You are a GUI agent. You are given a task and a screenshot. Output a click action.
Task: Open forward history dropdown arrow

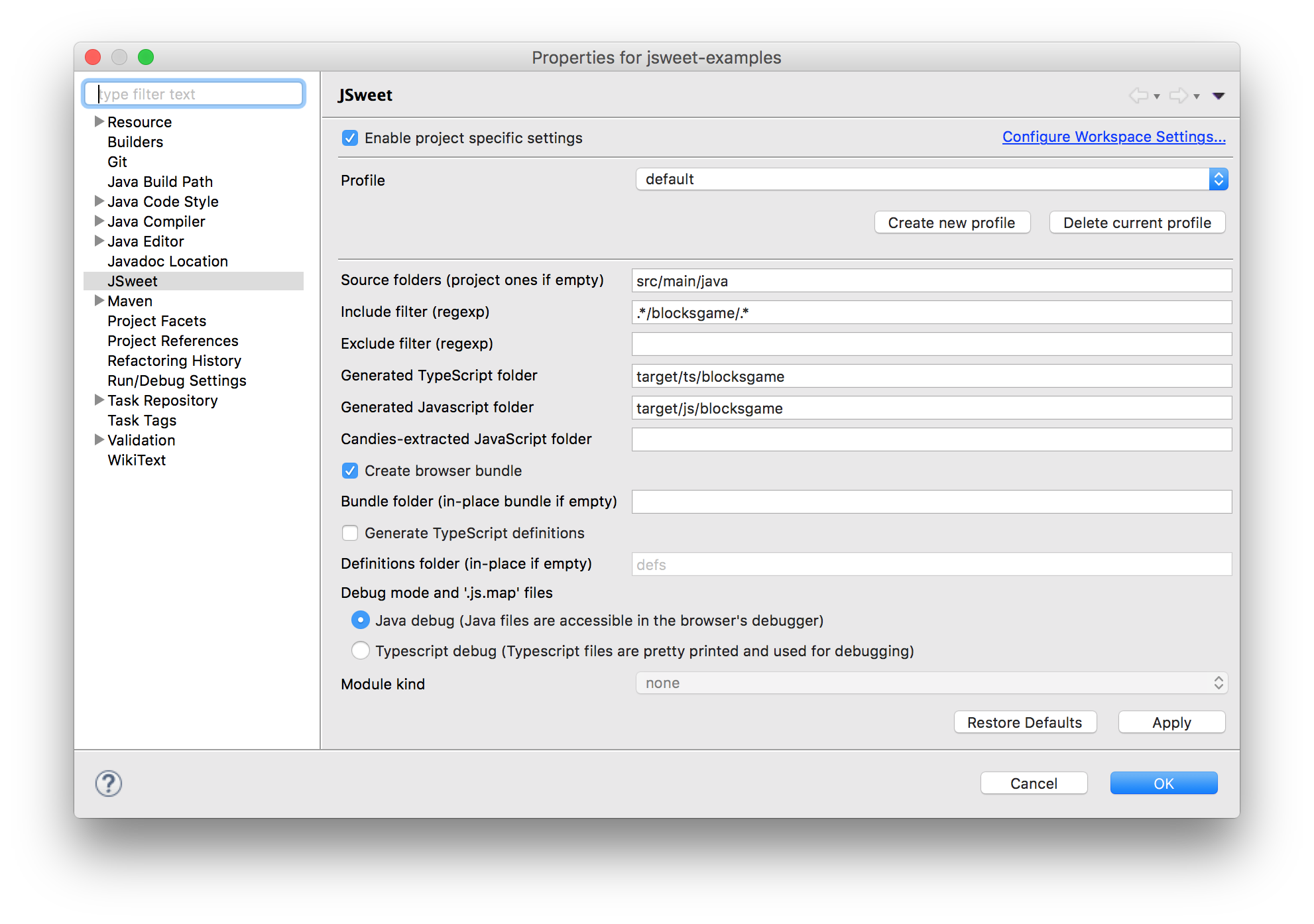point(1197,97)
